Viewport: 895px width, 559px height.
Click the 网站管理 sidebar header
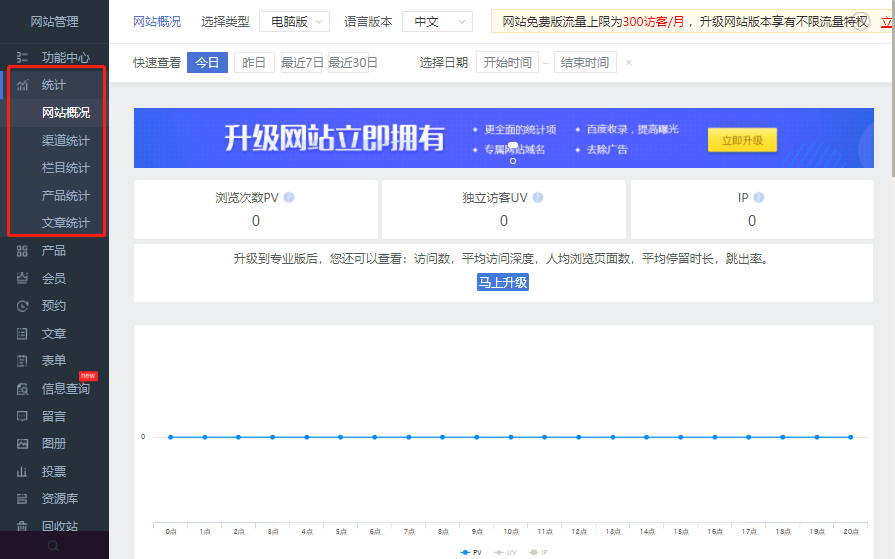[x=54, y=22]
